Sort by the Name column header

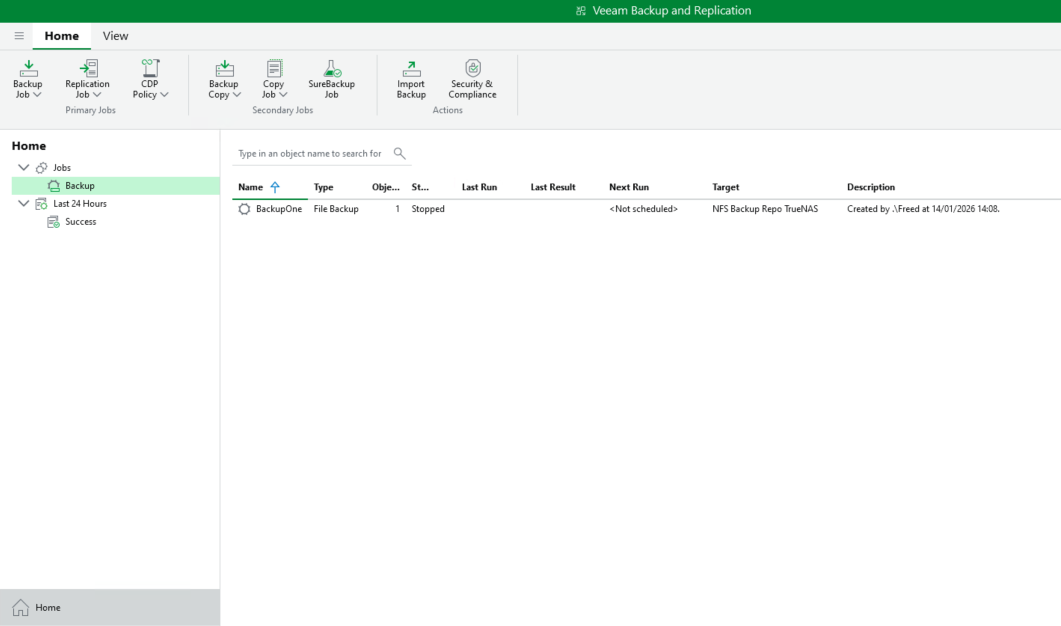pos(251,187)
